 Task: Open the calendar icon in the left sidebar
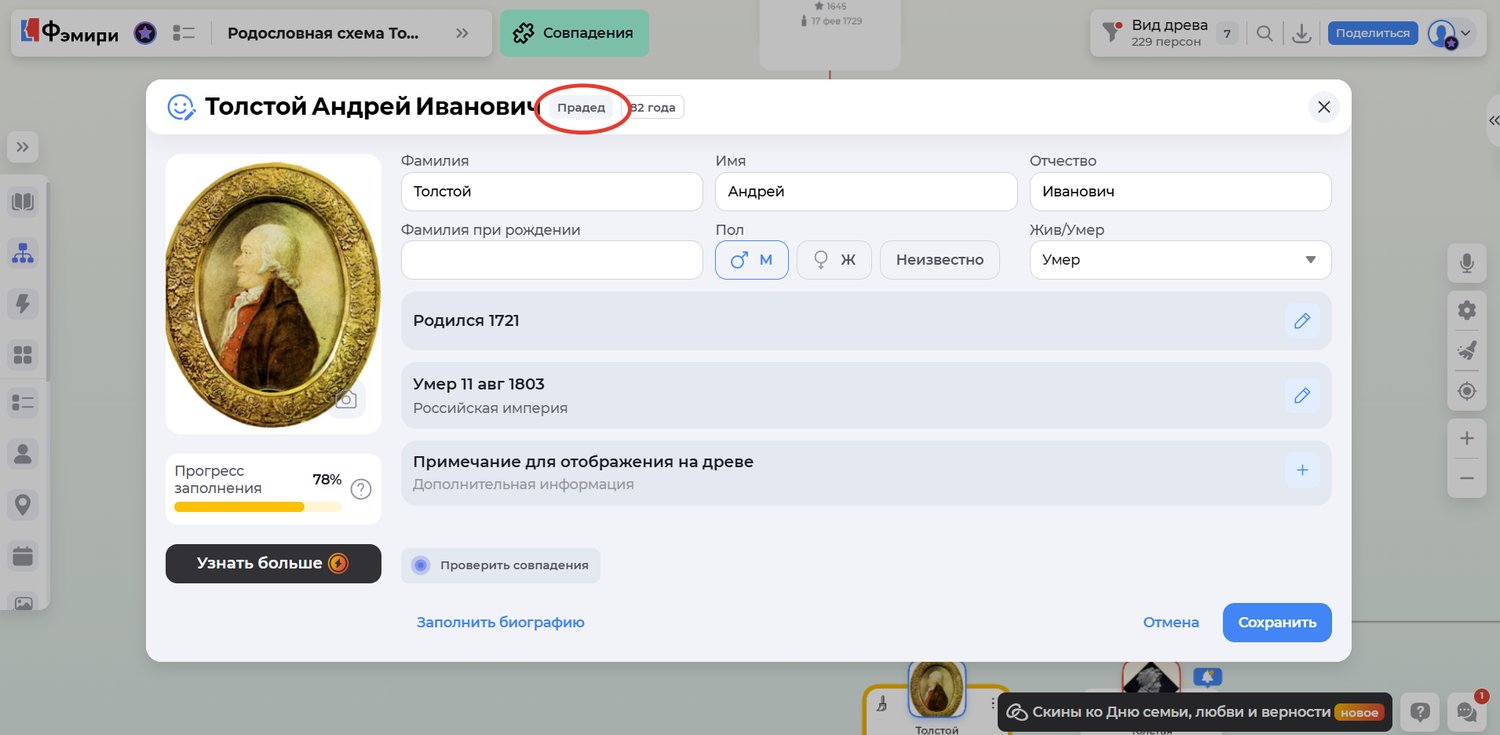pyautogui.click(x=23, y=555)
